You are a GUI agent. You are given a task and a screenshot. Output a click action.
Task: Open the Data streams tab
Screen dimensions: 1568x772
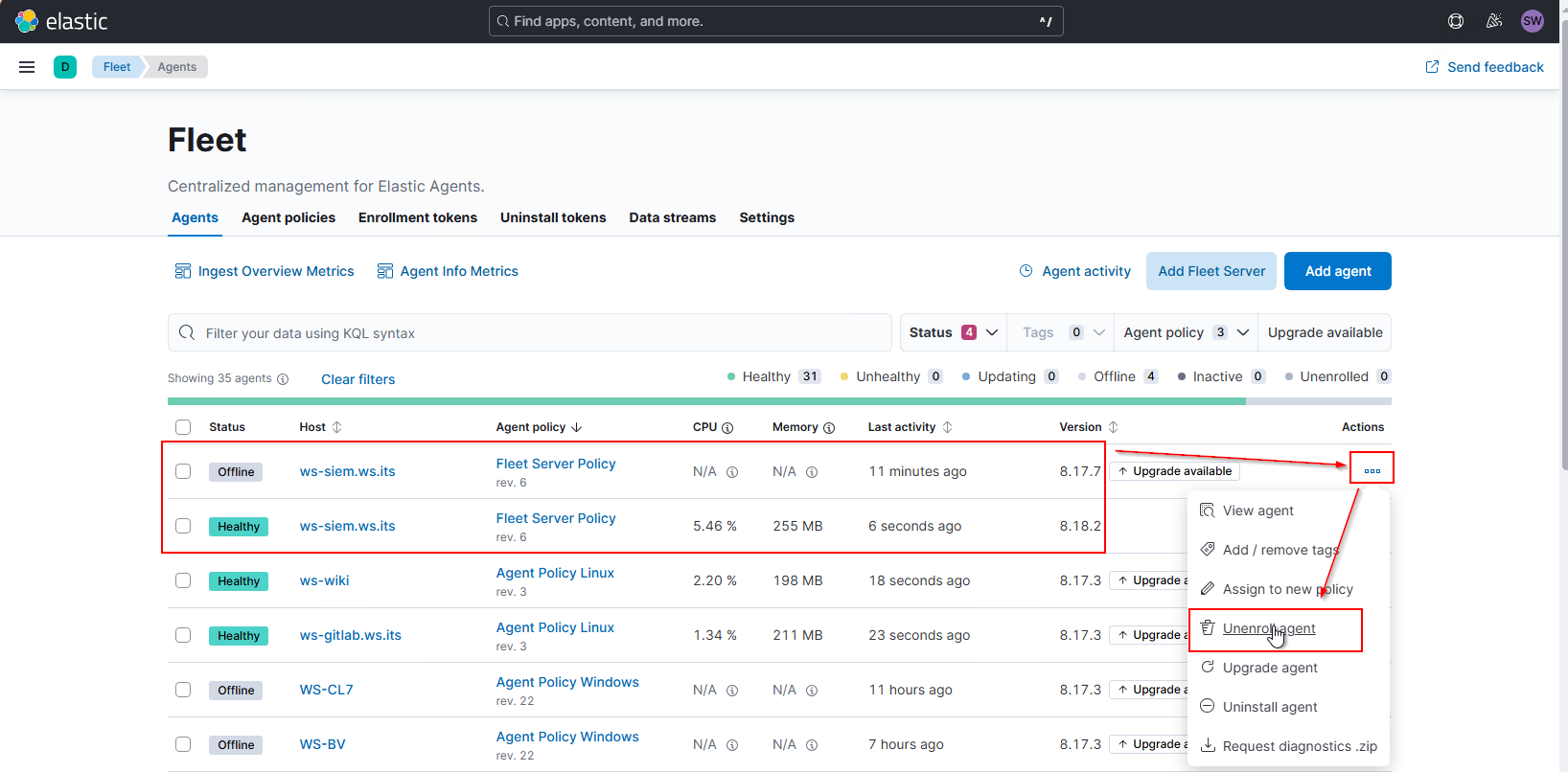673,217
